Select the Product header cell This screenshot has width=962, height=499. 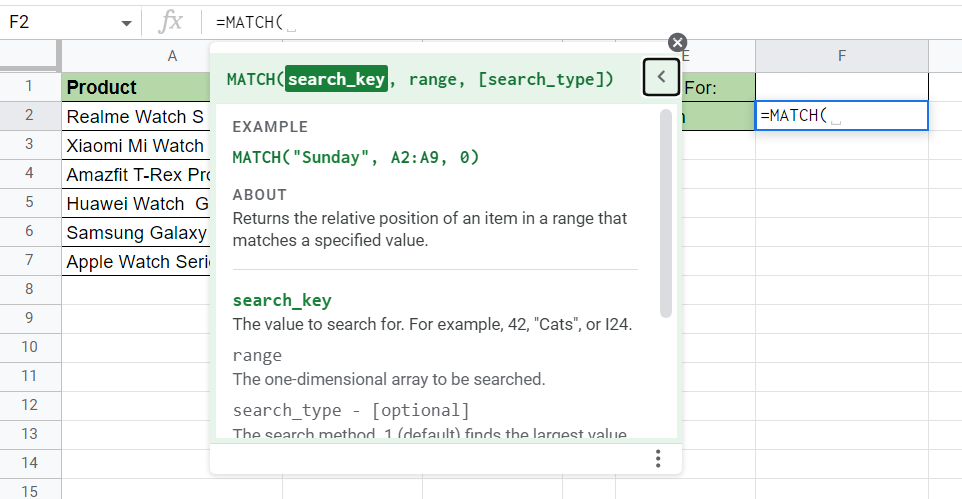(x=136, y=87)
